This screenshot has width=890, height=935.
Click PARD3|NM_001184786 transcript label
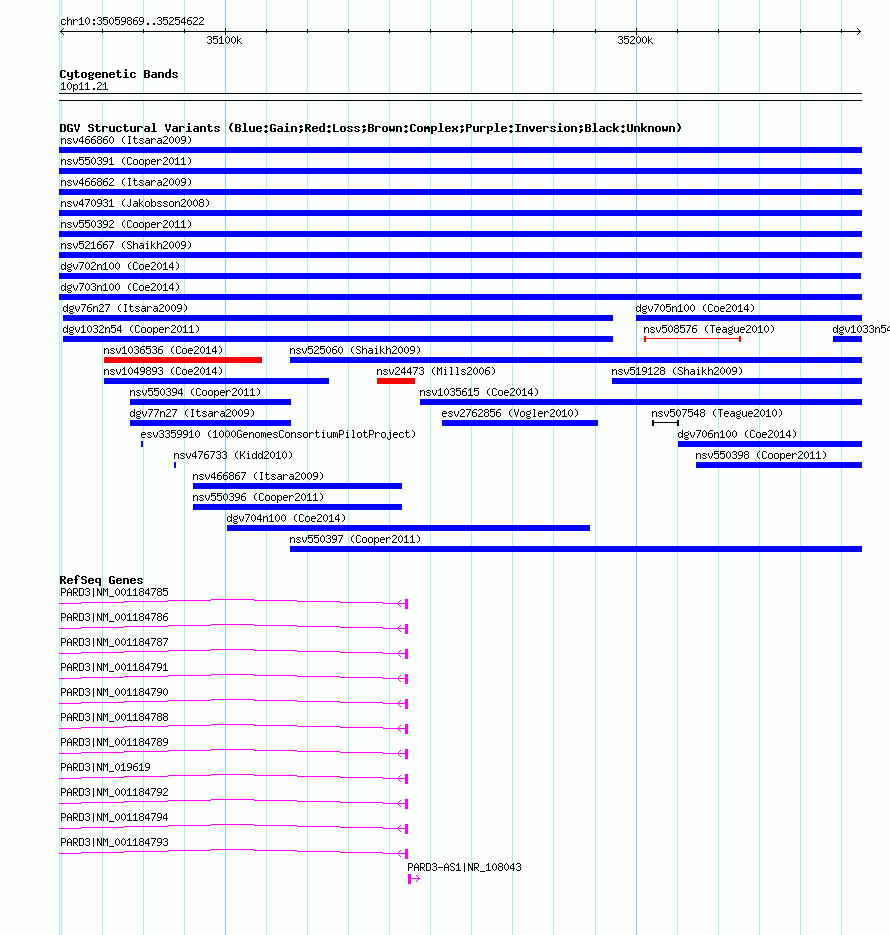click(114, 617)
